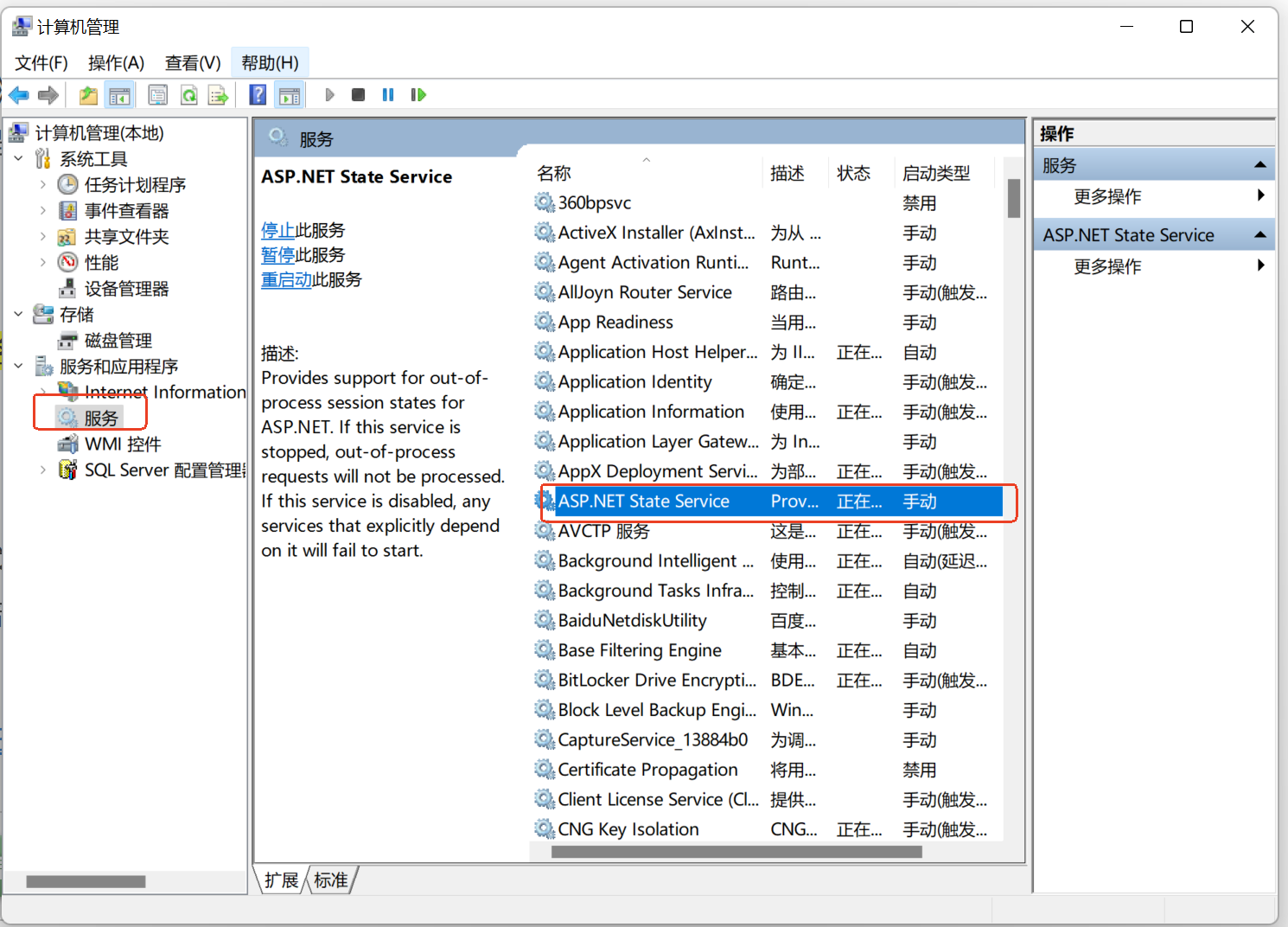Select the 任务计划程序 clock icon in tree
The image size is (1288, 927).
tap(67, 184)
